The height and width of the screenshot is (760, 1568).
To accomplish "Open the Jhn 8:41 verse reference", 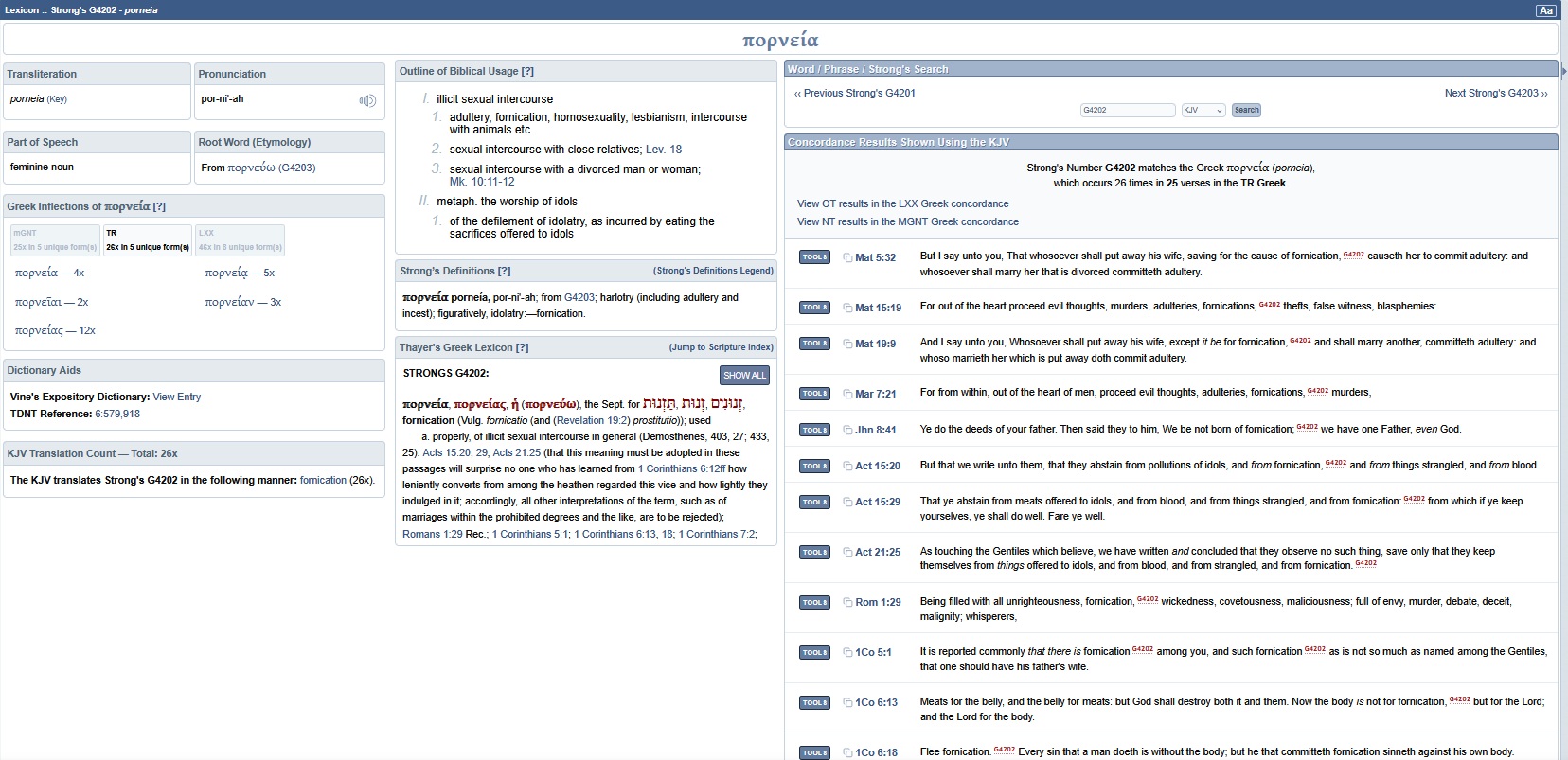I will pyautogui.click(x=875, y=430).
